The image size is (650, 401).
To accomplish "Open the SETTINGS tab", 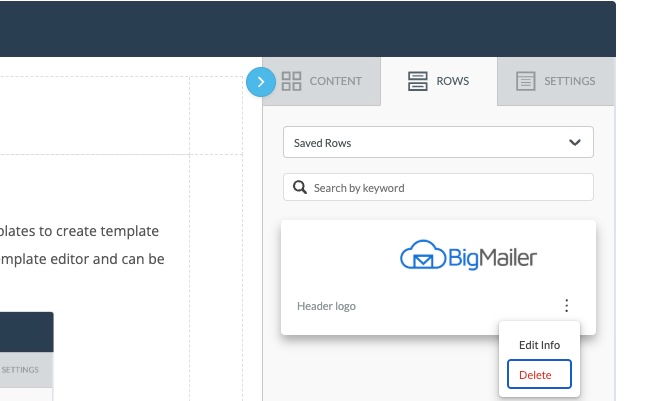I will pos(555,81).
